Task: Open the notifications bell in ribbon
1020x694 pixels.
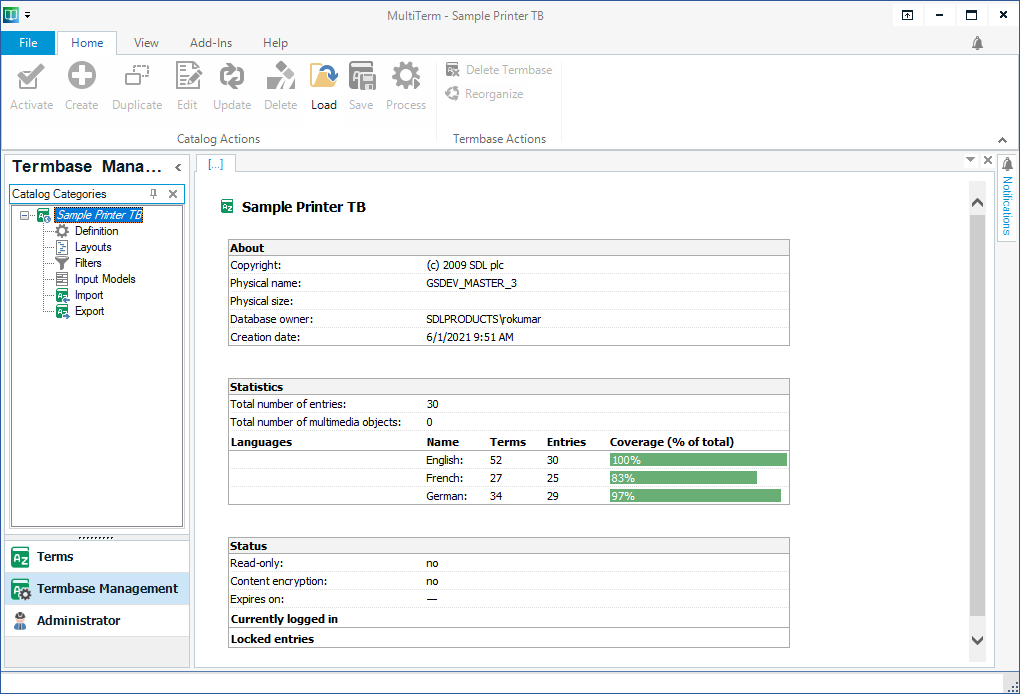Action: [x=977, y=43]
